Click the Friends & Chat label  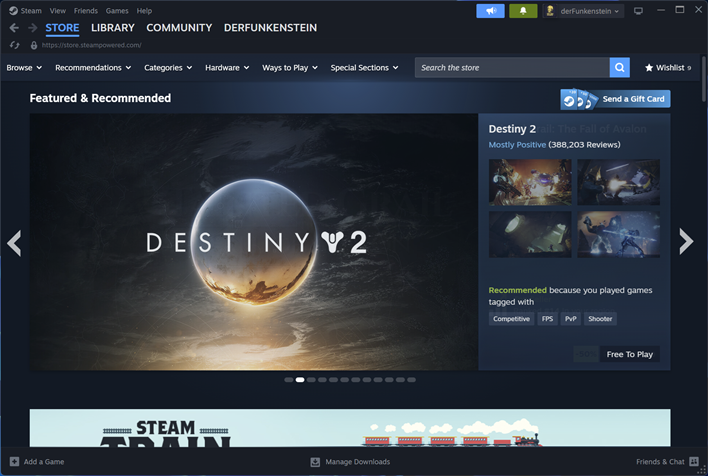660,462
